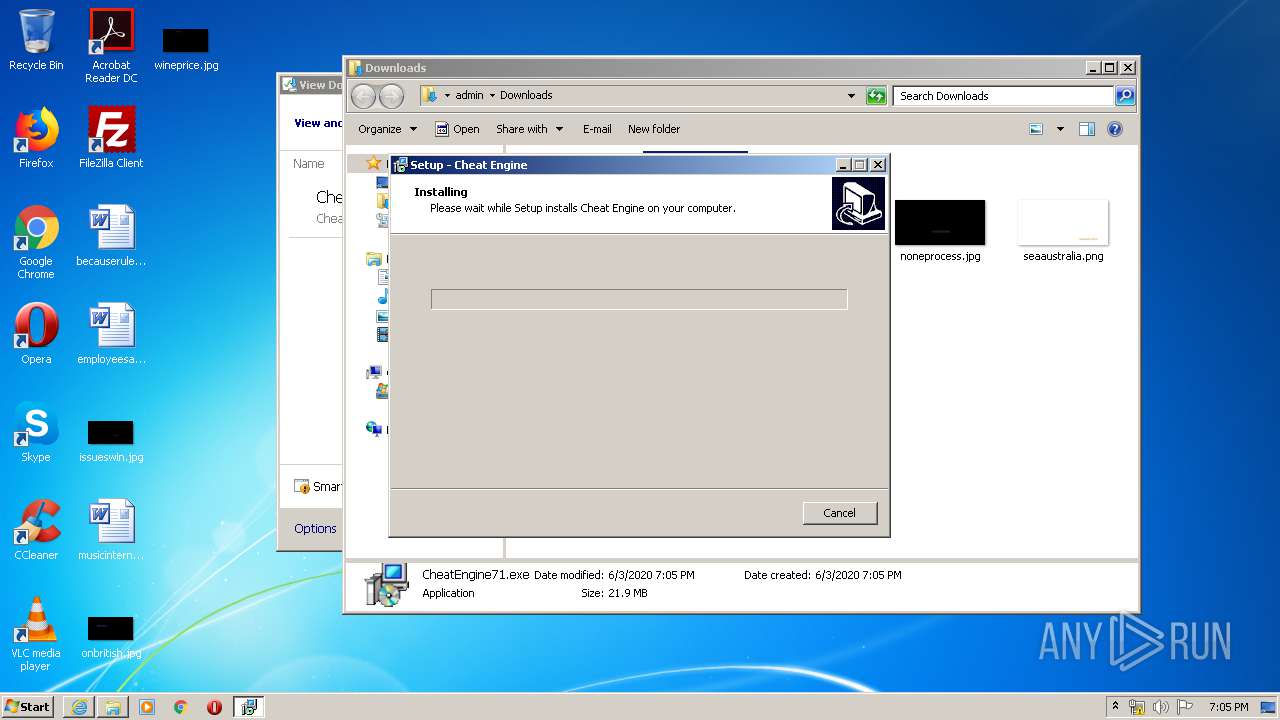Image resolution: width=1280 pixels, height=720 pixels.
Task: Open Windows Explorer from the taskbar
Action: 113,707
